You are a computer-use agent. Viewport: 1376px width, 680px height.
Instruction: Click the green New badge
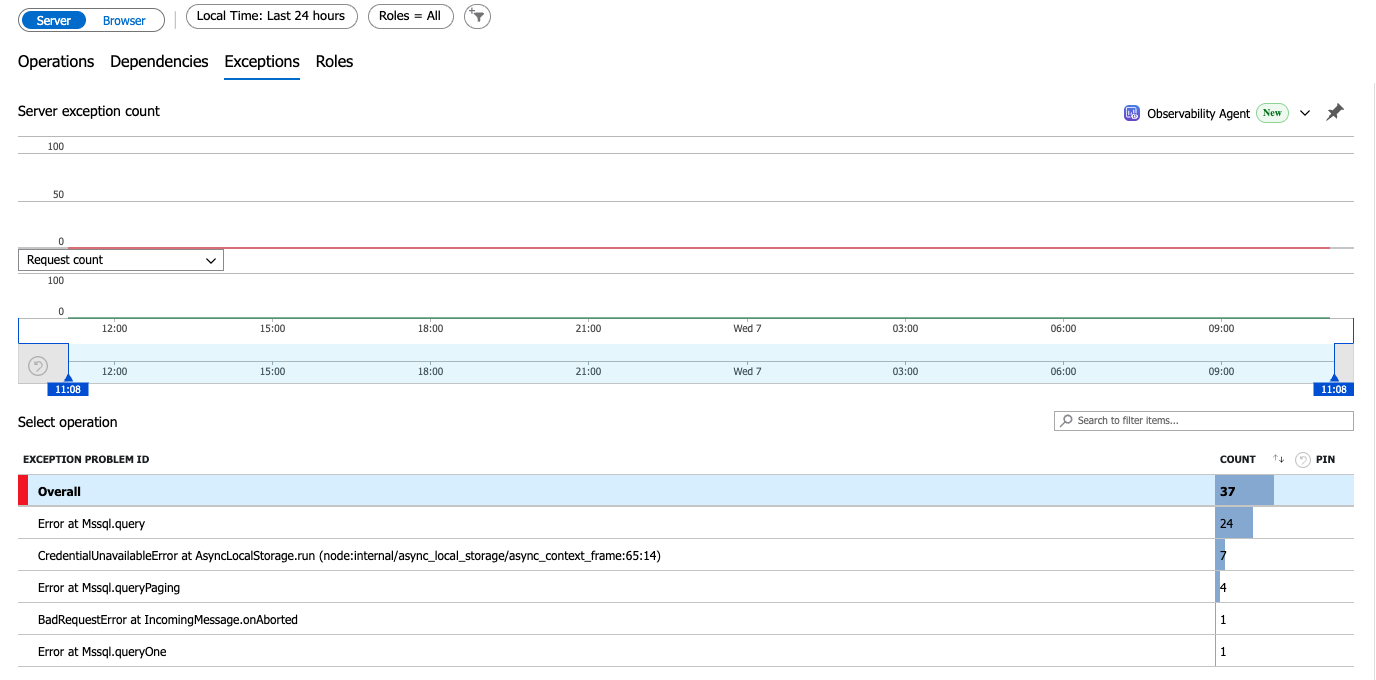click(x=1272, y=113)
